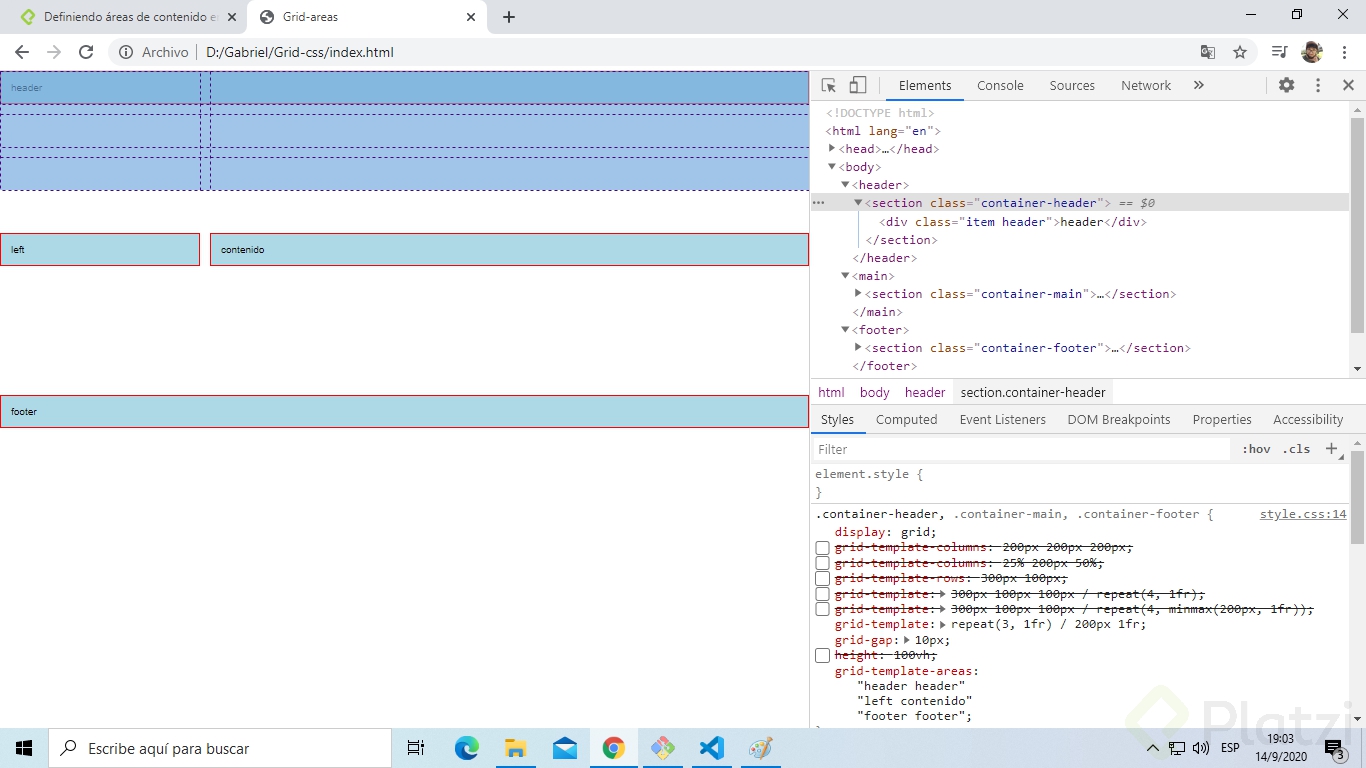View site information icon next to Archivo
This screenshot has width=1366, height=768.
(x=126, y=52)
